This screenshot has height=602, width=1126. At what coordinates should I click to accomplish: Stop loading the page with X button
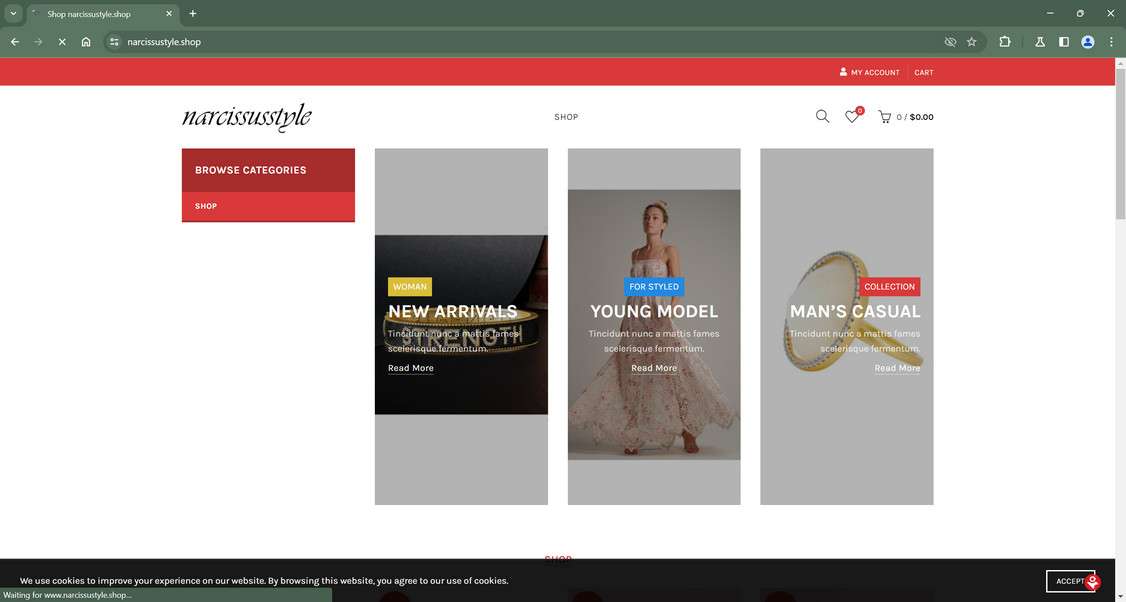(62, 42)
